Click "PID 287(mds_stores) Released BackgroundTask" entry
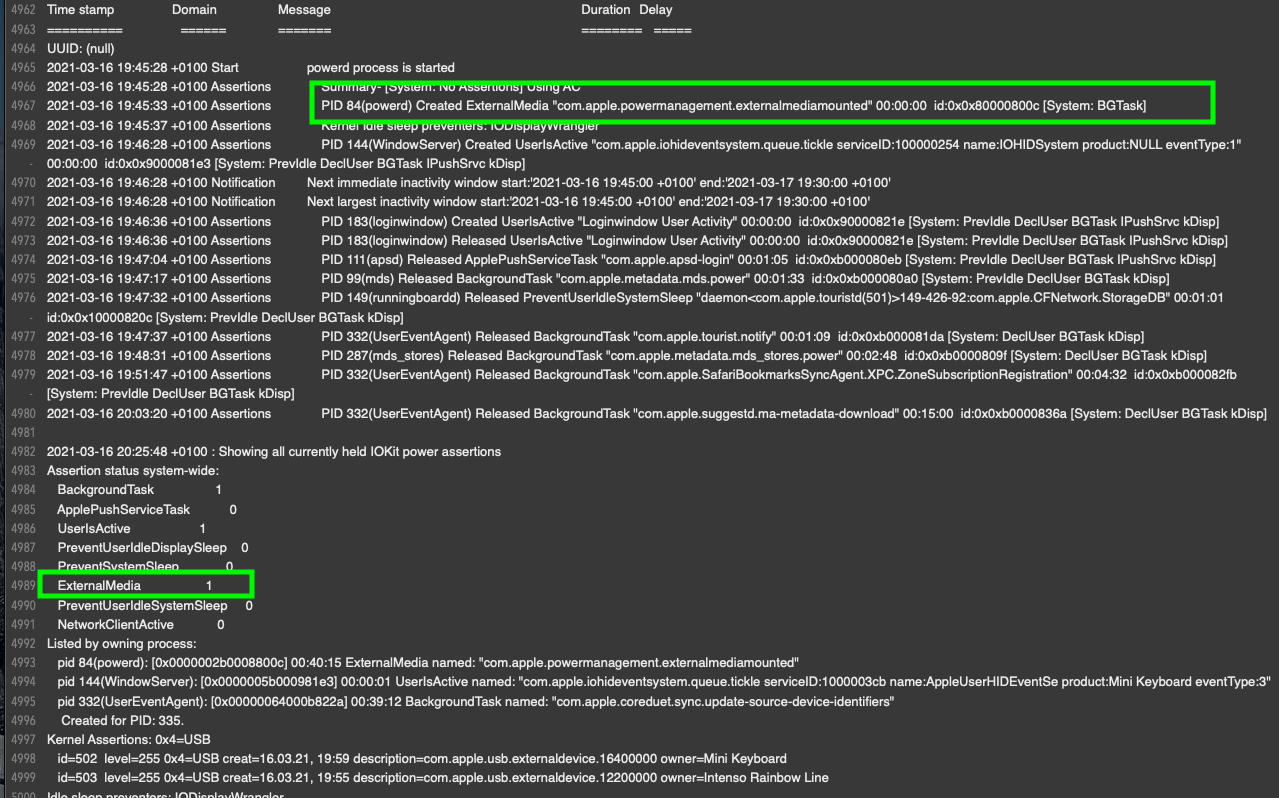This screenshot has width=1279, height=798. (x=764, y=356)
